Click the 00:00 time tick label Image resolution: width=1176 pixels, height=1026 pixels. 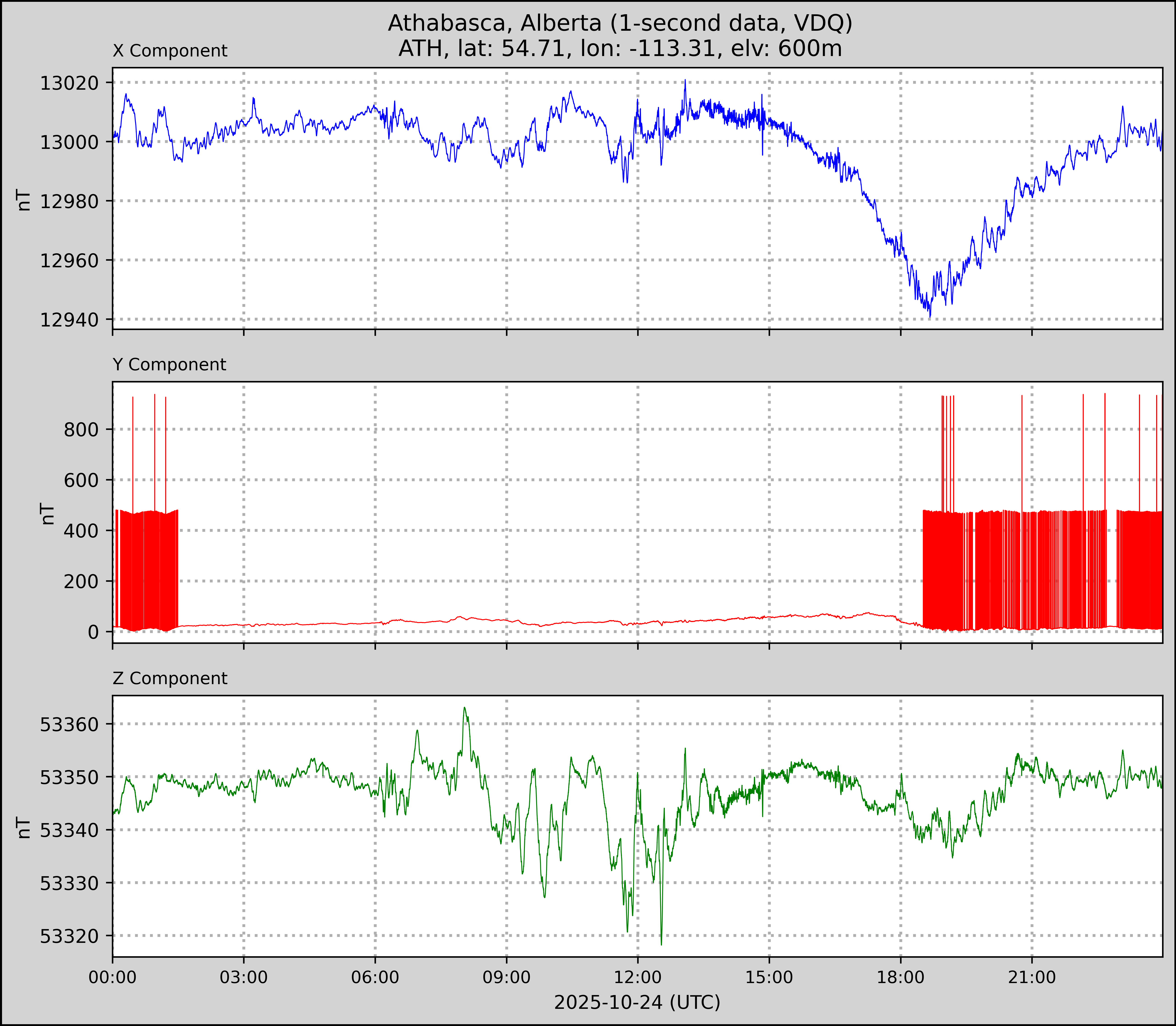[x=113, y=977]
